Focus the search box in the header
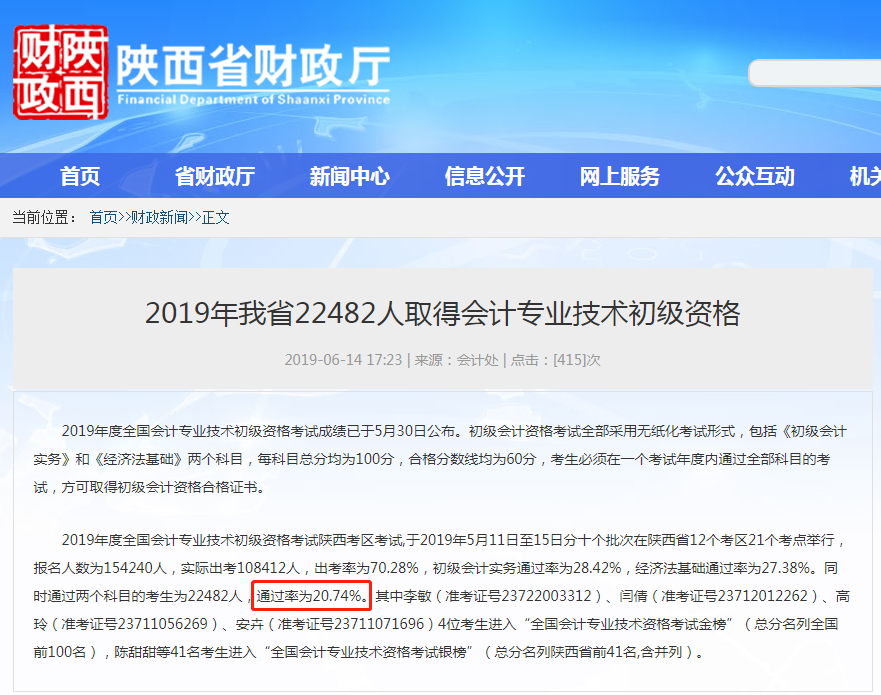This screenshot has height=695, width=881. pyautogui.click(x=815, y=73)
